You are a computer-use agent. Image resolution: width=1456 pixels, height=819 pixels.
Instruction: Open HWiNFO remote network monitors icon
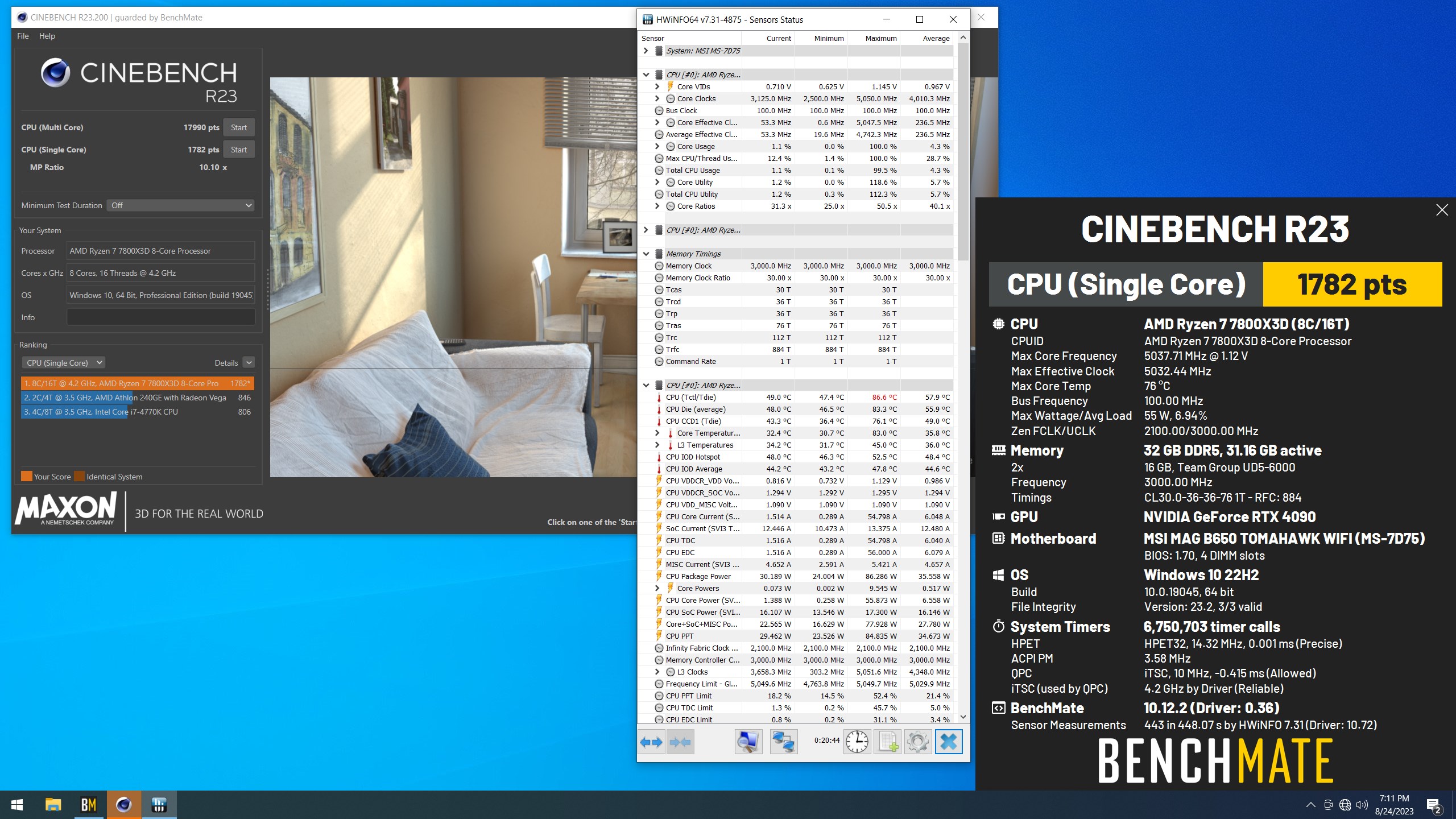pos(784,742)
